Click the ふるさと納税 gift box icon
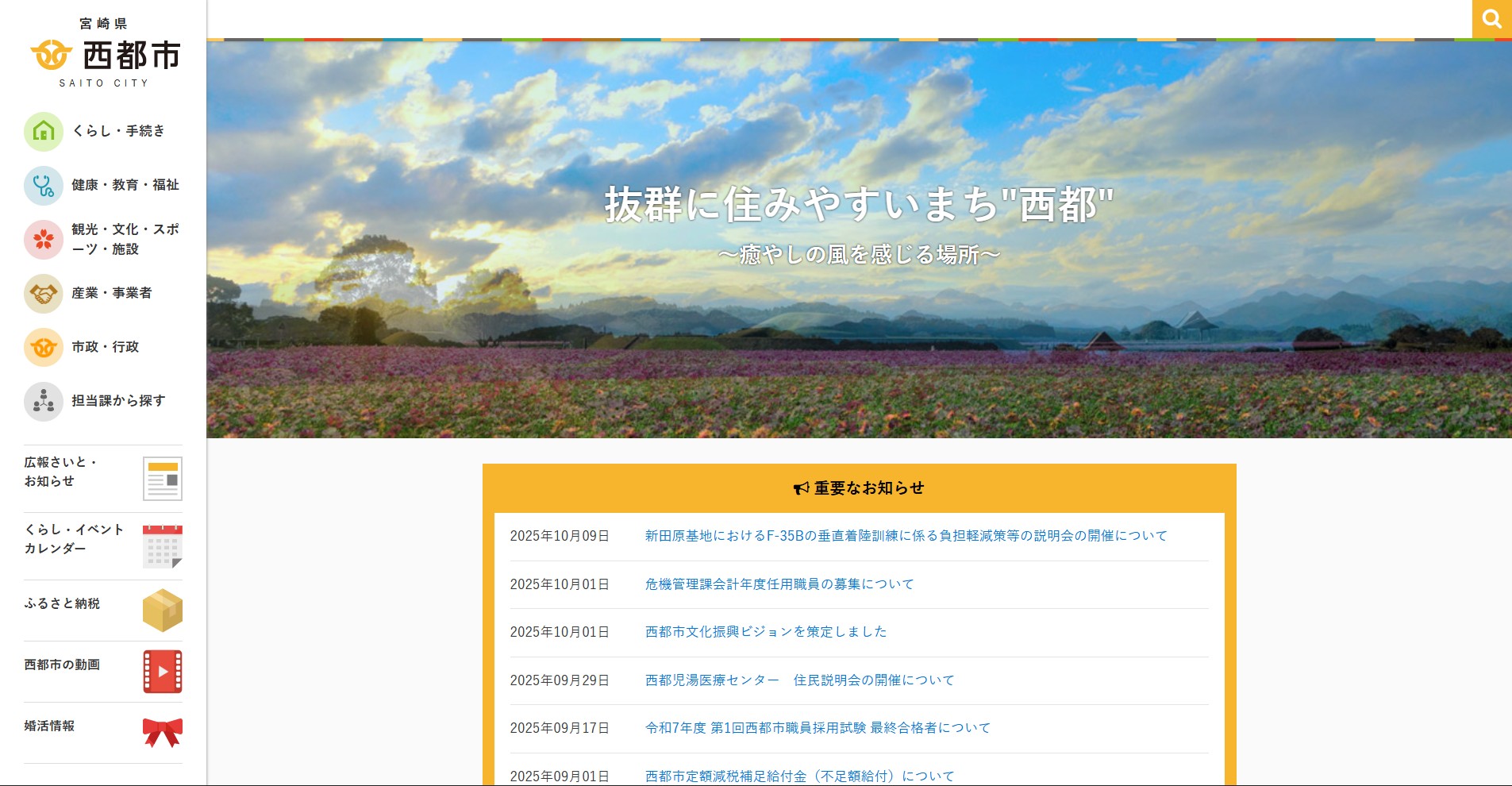Viewport: 1512px width, 786px height. 162,609
